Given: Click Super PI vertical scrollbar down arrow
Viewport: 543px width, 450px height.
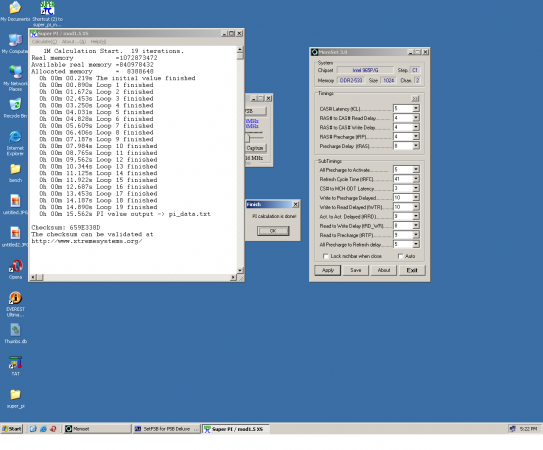Looking at the screenshot, I should click(x=240, y=270).
